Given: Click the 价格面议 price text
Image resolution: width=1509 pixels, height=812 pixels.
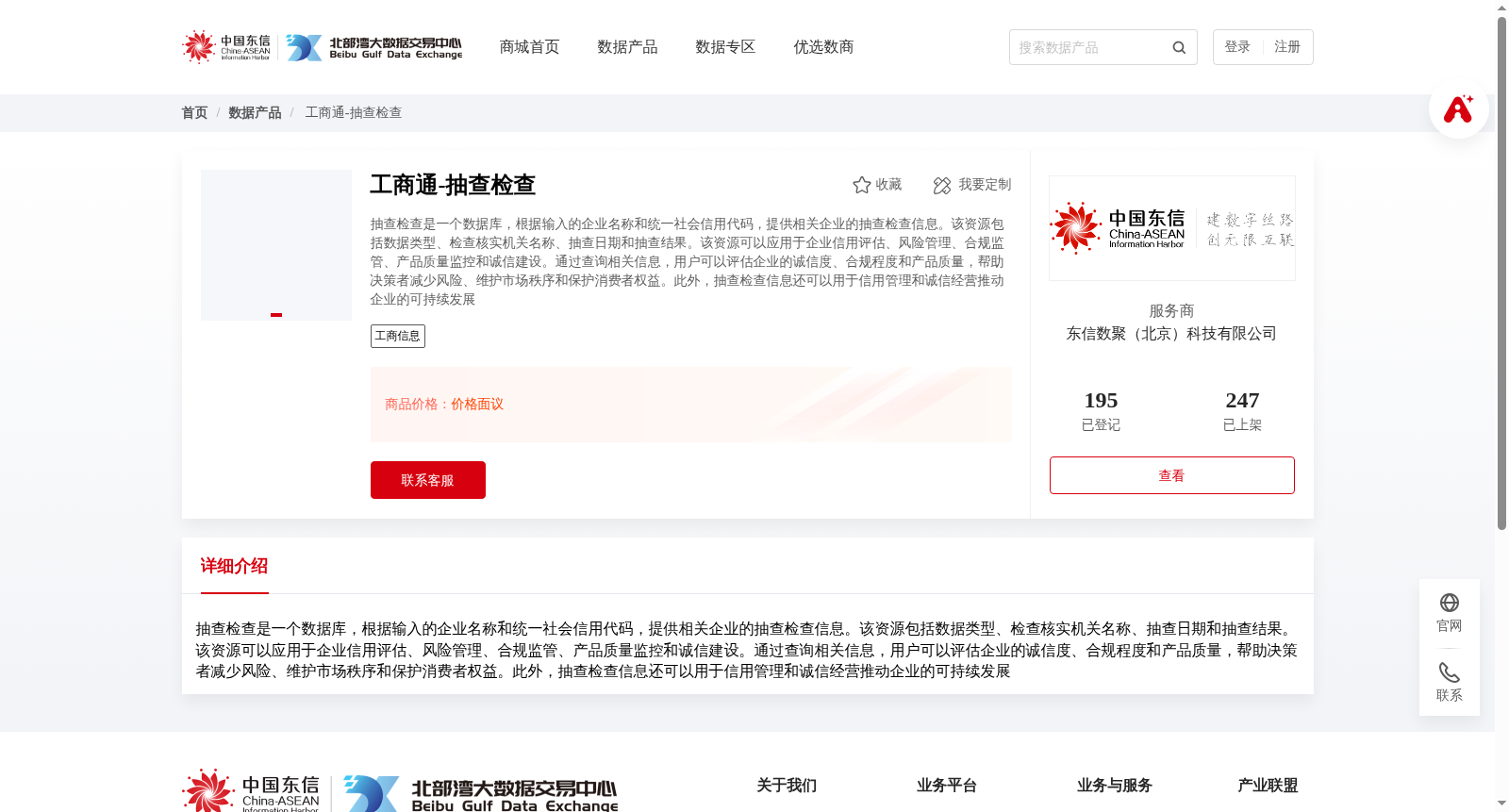Looking at the screenshot, I should click(x=477, y=404).
